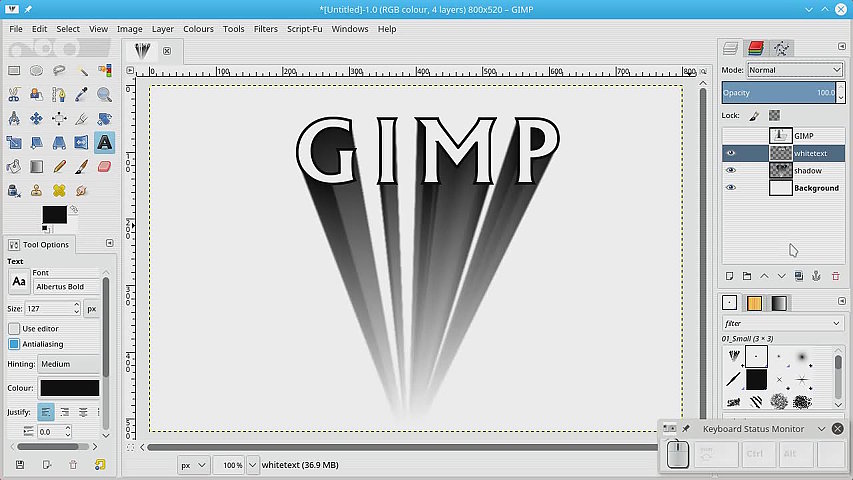Set text justification to right

(x=65, y=412)
